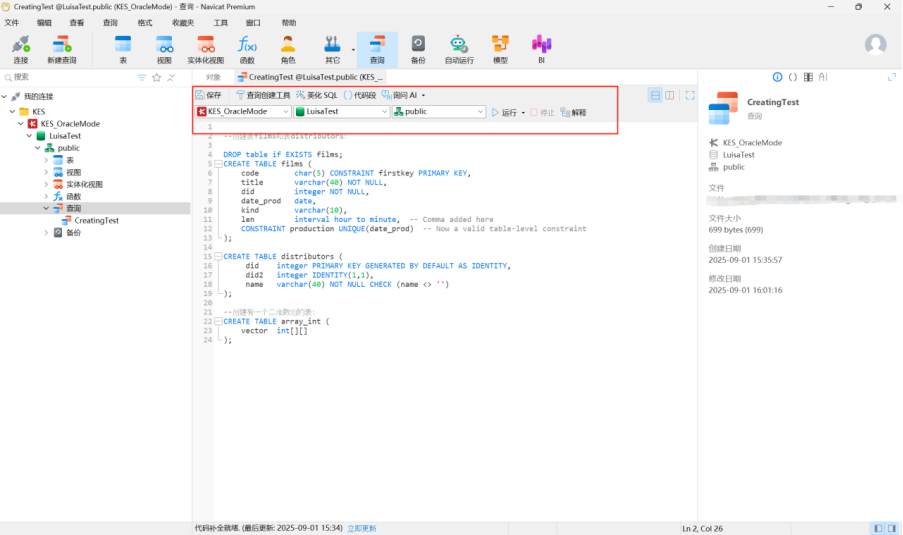Open the 实体化视图 (Materialized View) toolbar icon
The height and width of the screenshot is (535, 903).
coord(205,48)
